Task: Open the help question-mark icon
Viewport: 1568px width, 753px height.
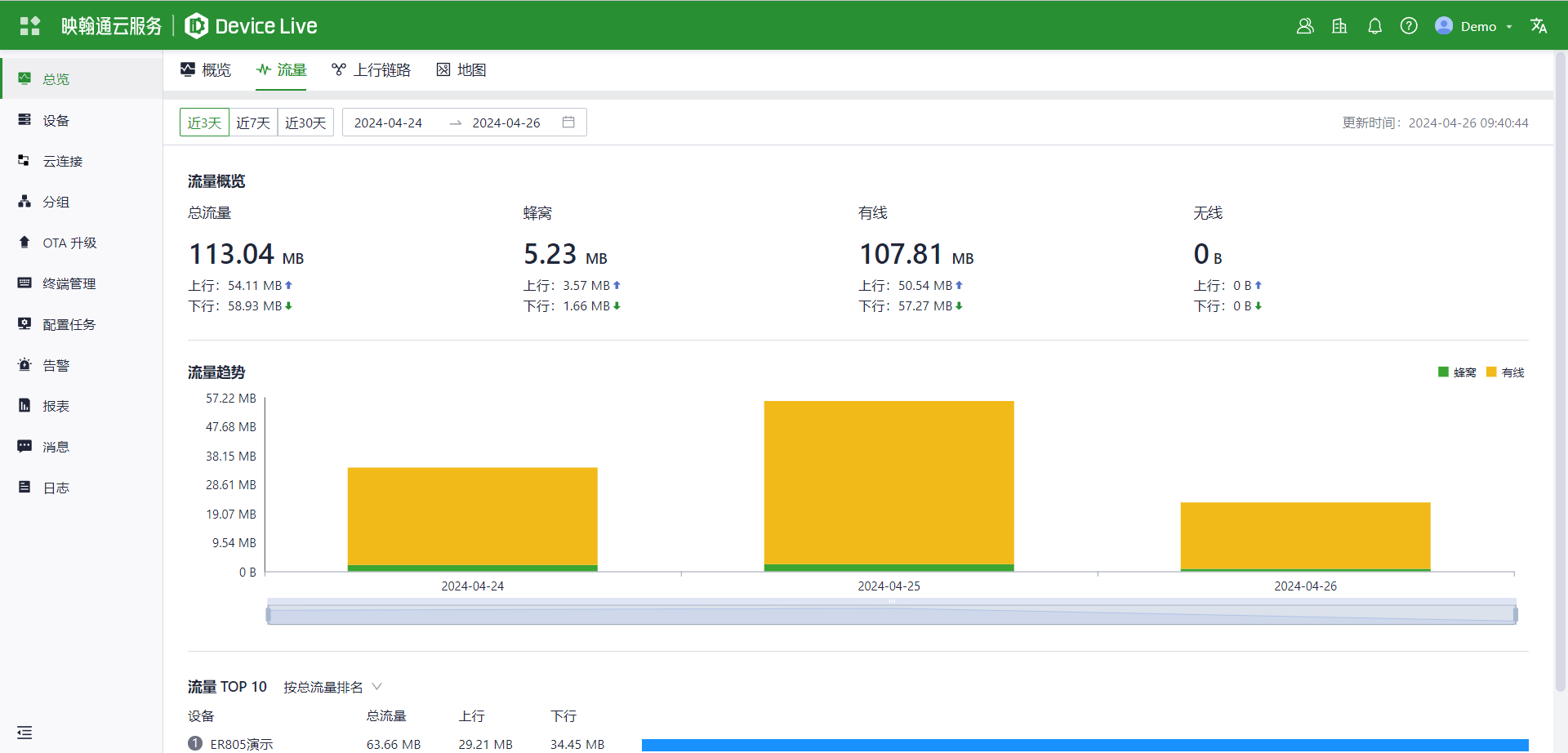Action: pyautogui.click(x=1409, y=26)
